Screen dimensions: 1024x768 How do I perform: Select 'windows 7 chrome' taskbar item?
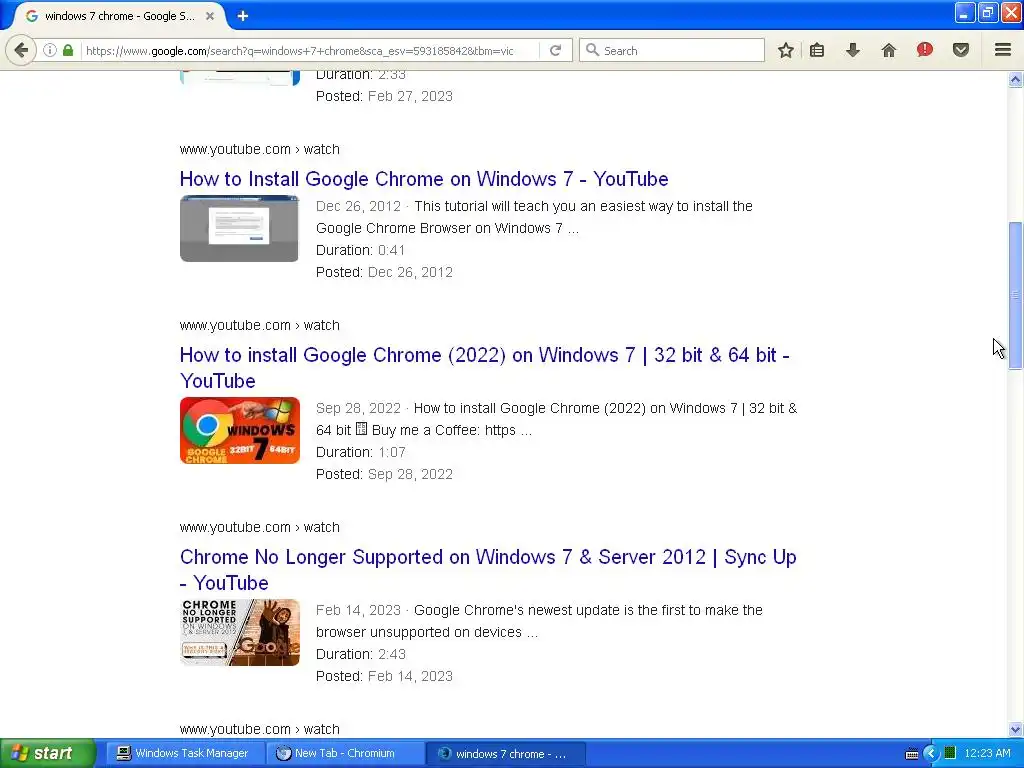pyautogui.click(x=505, y=753)
